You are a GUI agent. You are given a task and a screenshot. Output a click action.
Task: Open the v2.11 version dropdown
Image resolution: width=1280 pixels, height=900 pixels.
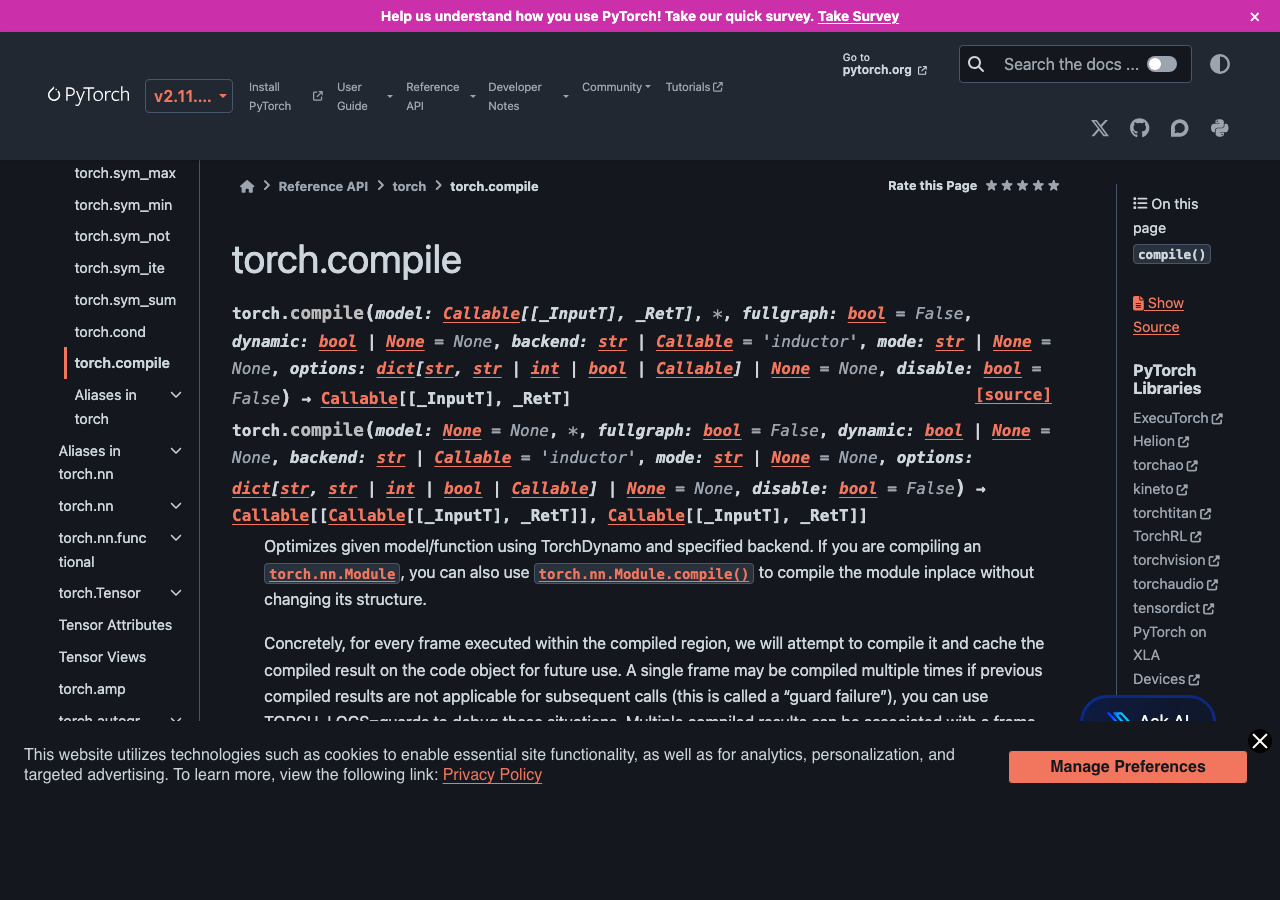coord(188,96)
